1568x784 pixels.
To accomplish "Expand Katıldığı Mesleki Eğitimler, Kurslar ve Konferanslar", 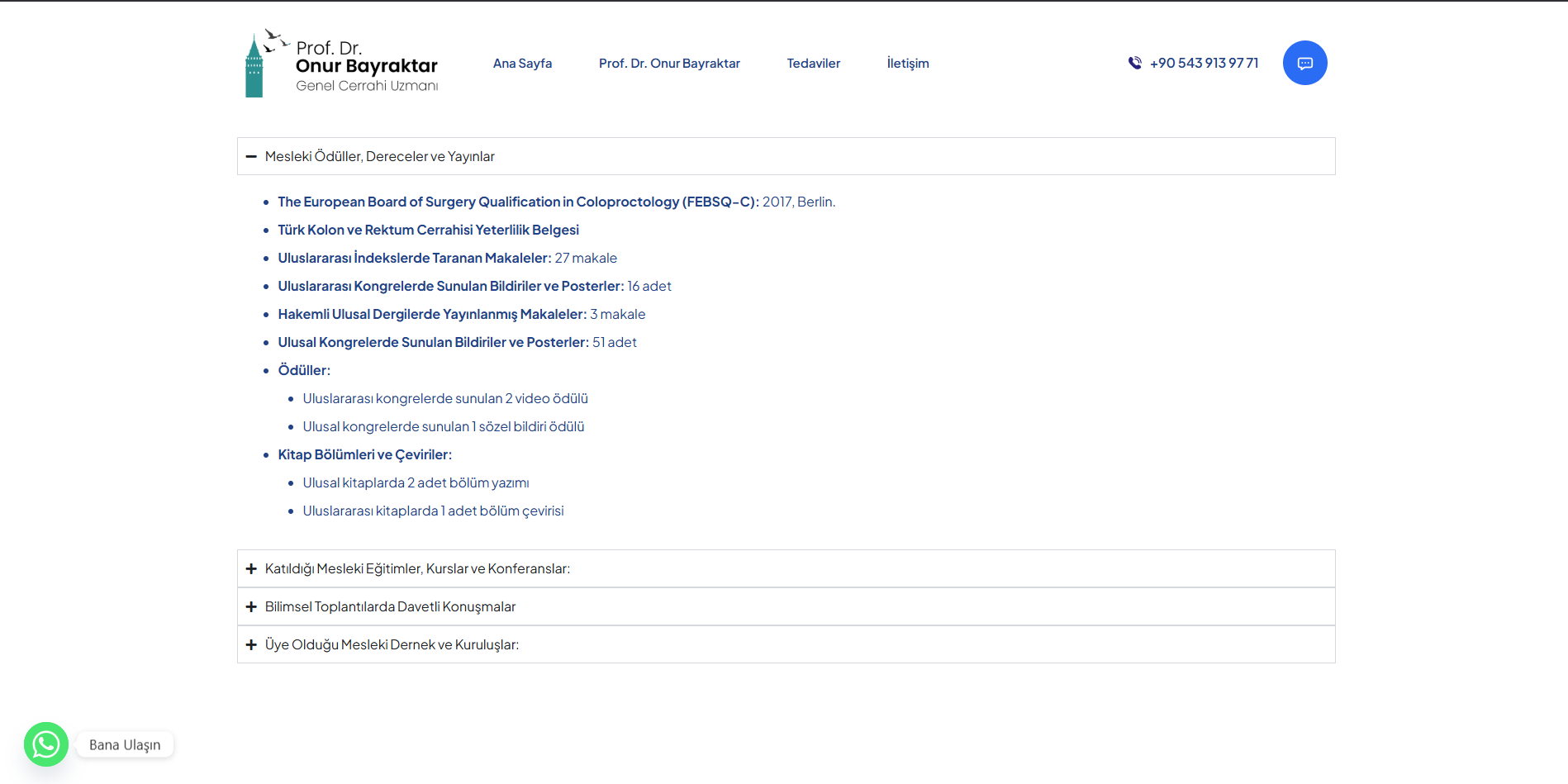I will [x=417, y=568].
